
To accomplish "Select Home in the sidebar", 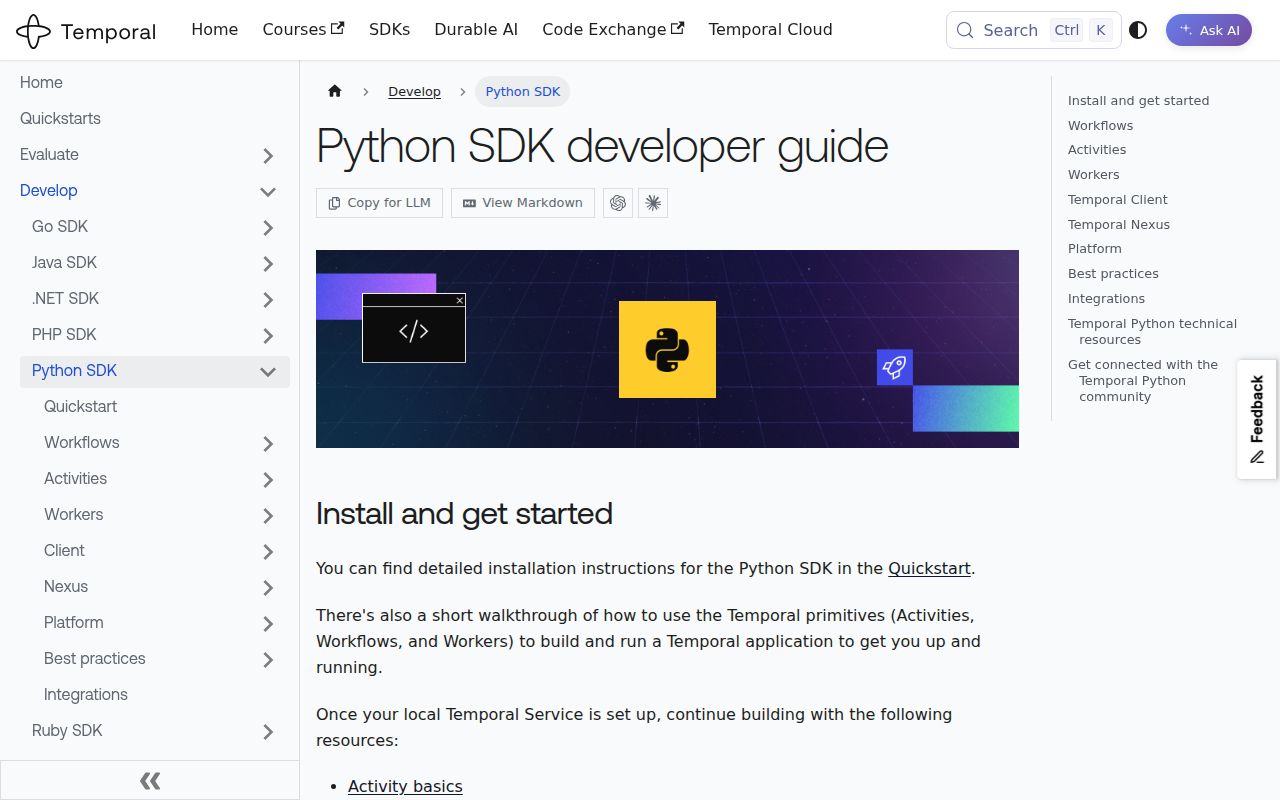I will click(41, 82).
